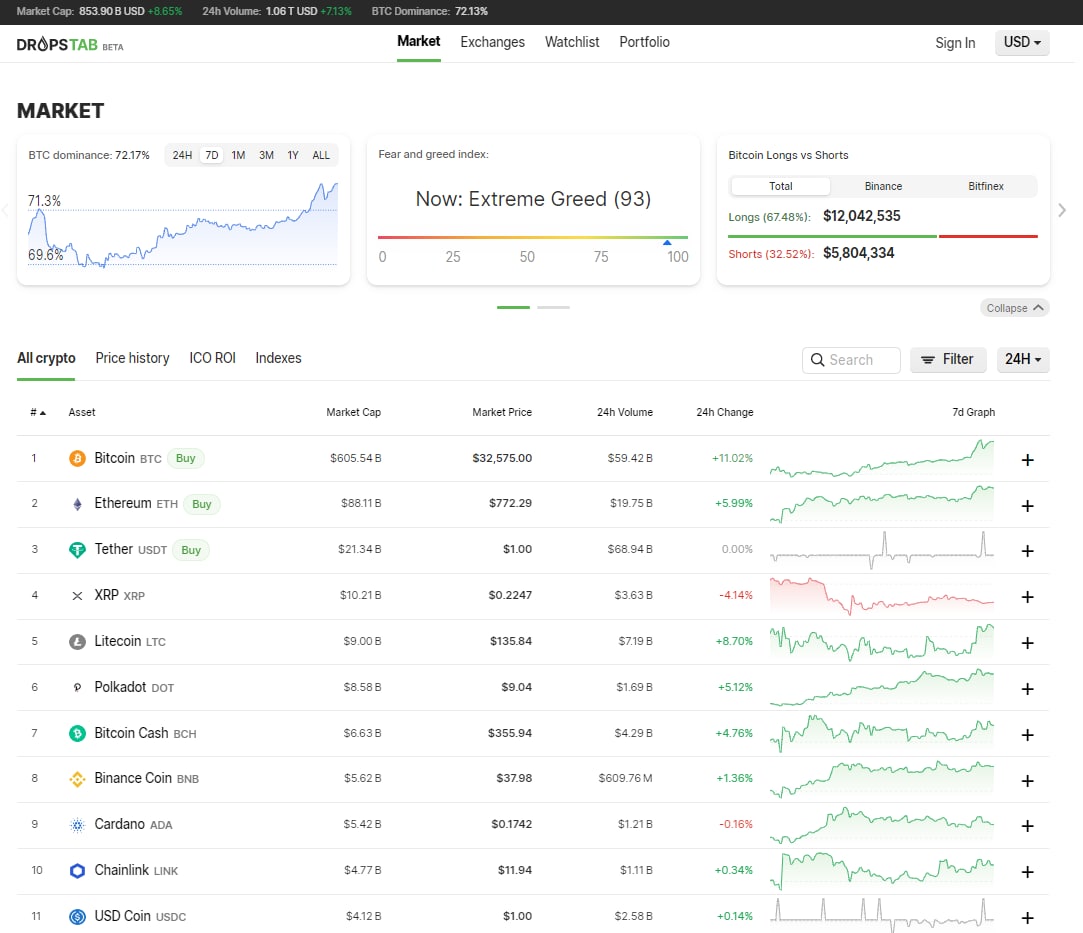
Task: Collapse the market widgets section
Action: [1014, 308]
